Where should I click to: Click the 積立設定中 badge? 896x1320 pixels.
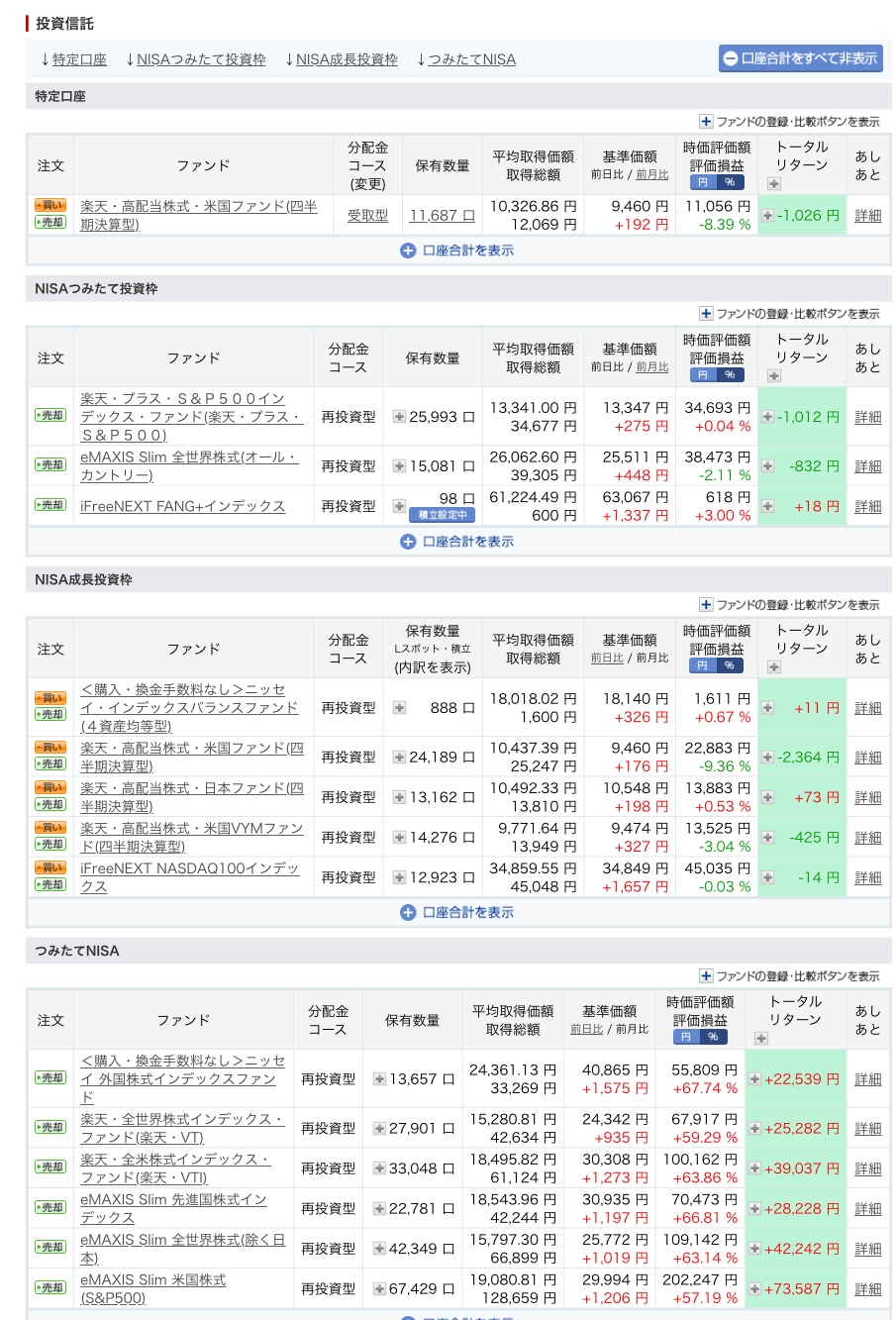point(443,515)
